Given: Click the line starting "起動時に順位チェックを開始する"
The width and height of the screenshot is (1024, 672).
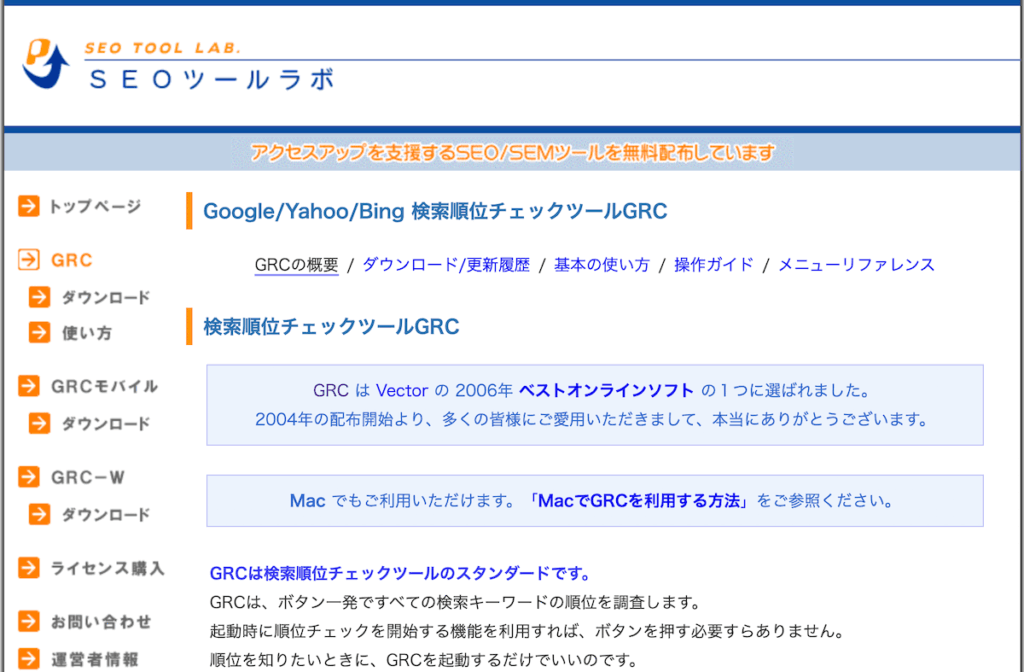Looking at the screenshot, I should pyautogui.click(x=528, y=631).
